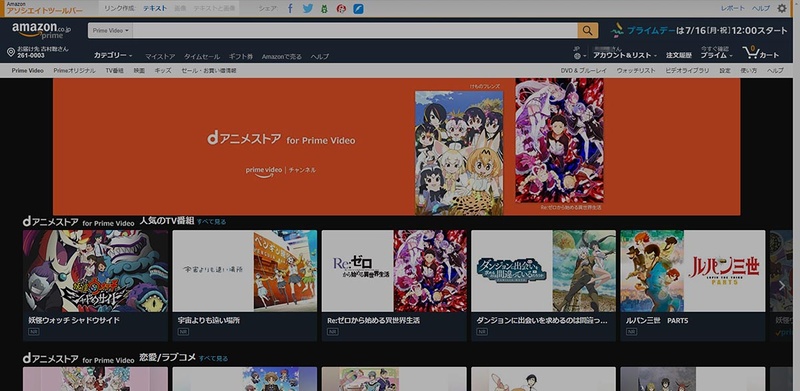This screenshot has height=391, width=800.
Task: See all 人気のTV番組 via すべて見る
Action: point(211,222)
